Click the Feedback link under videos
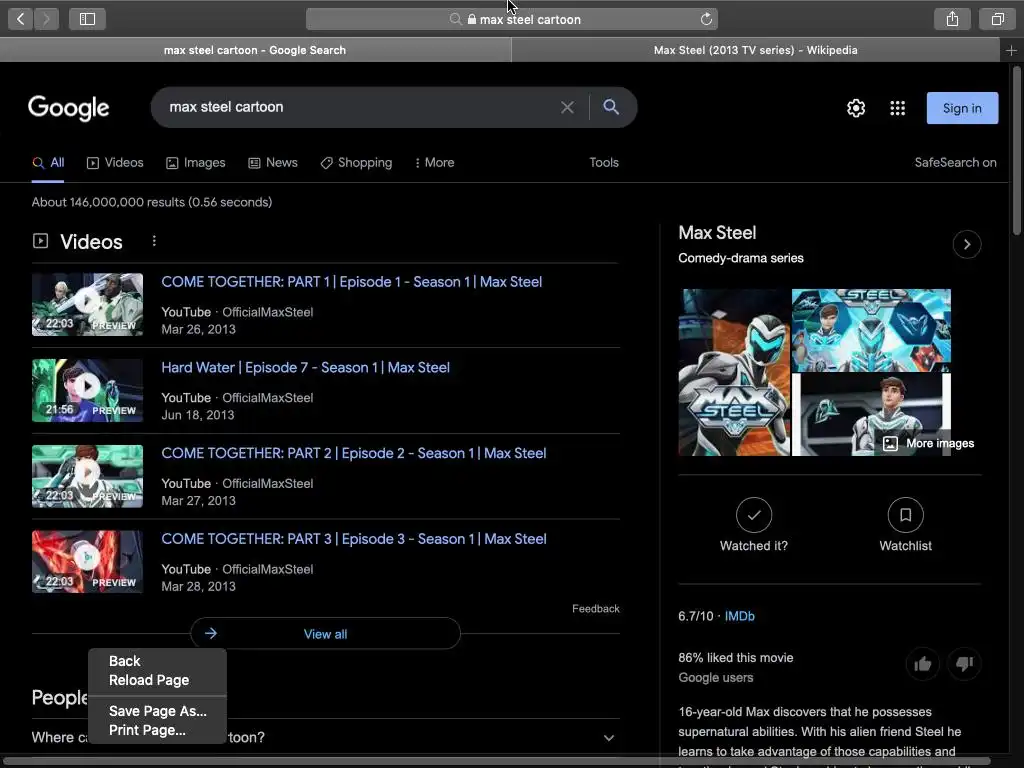Viewport: 1024px width, 768px height. (596, 609)
